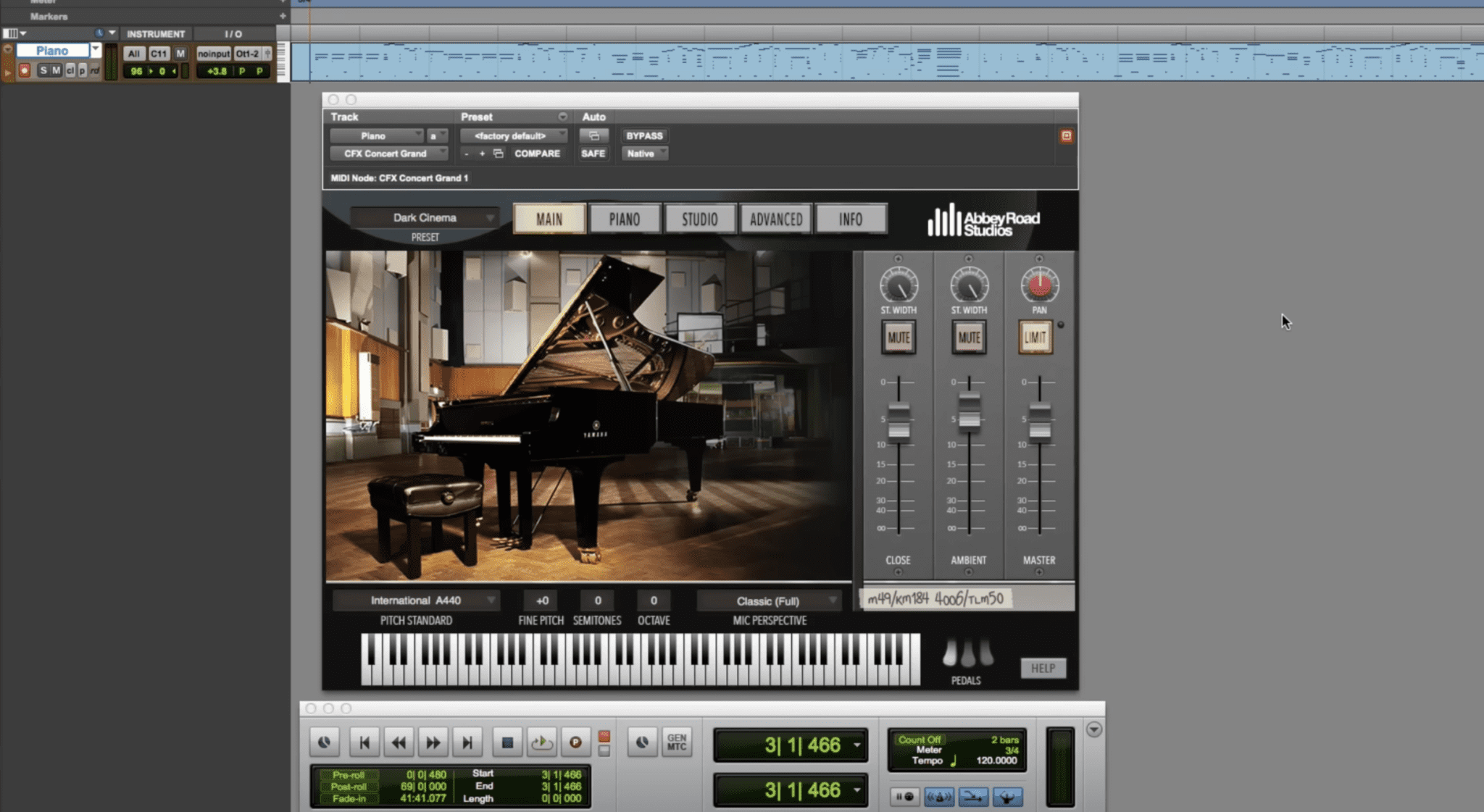Open the ADVANCED tab
Viewport: 1484px width, 812px height.
click(775, 218)
